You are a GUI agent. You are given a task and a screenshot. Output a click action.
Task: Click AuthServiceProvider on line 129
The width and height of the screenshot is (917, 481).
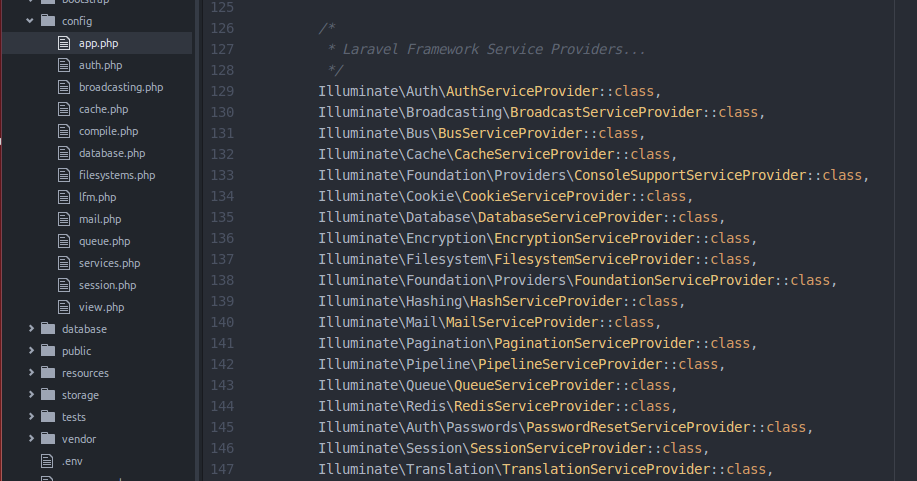point(522,91)
